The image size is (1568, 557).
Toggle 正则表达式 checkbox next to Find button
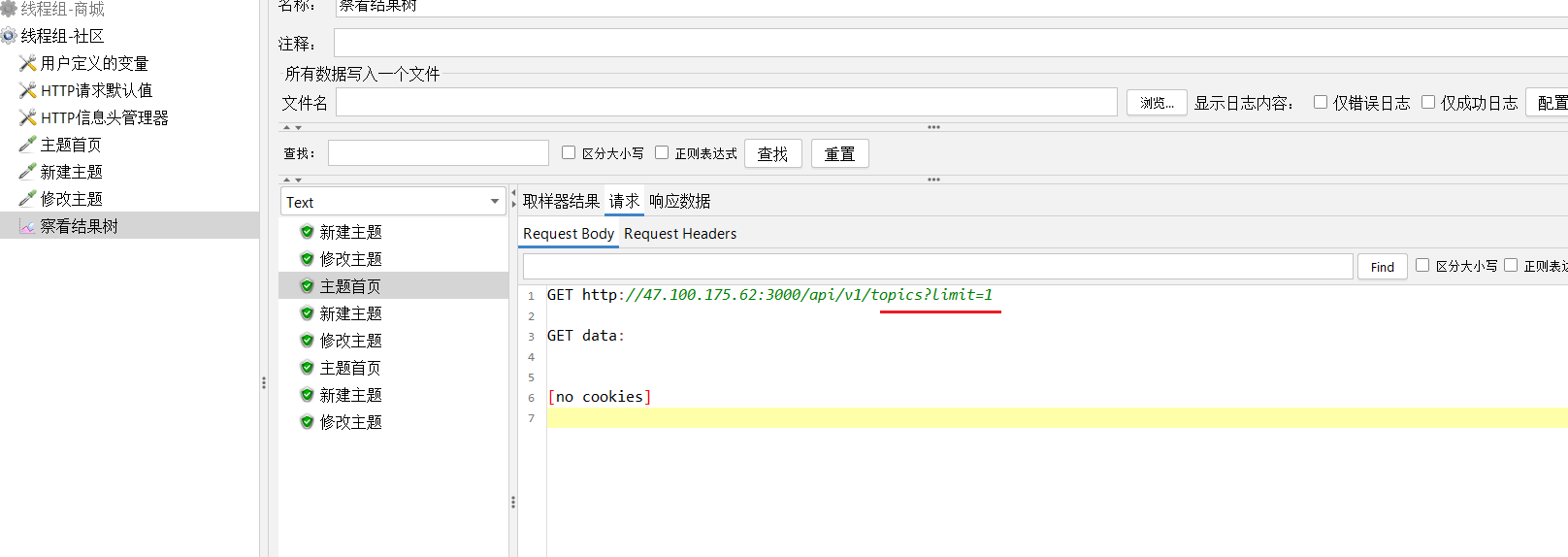[1511, 265]
